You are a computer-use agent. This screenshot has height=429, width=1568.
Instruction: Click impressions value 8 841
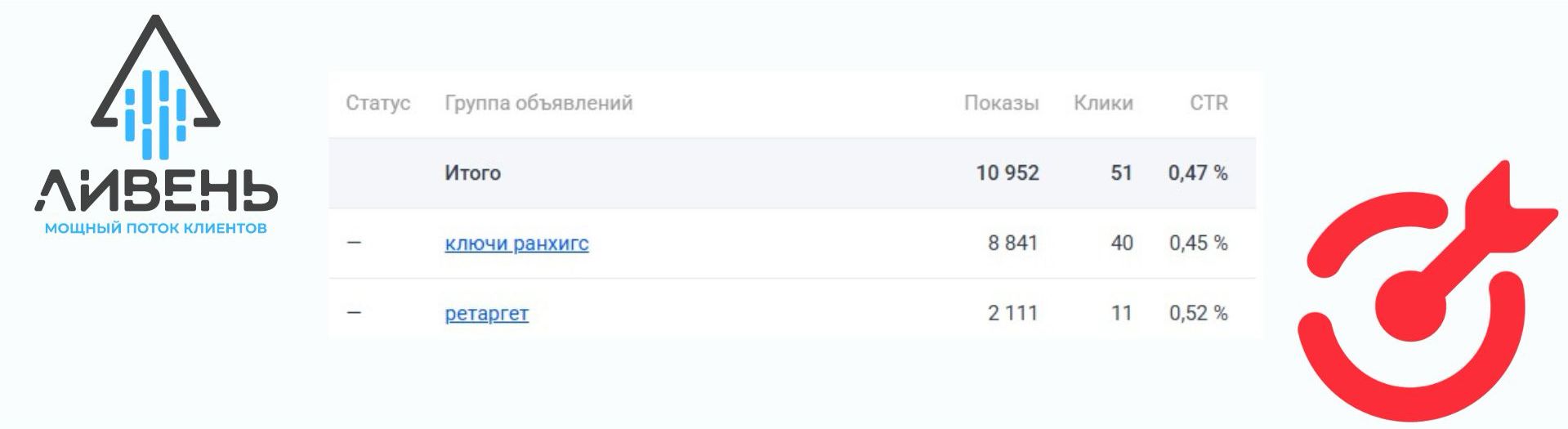click(x=1012, y=244)
